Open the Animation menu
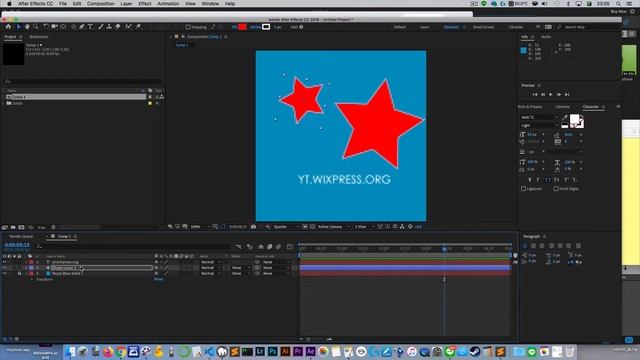This screenshot has width=640, height=360. 168,4
